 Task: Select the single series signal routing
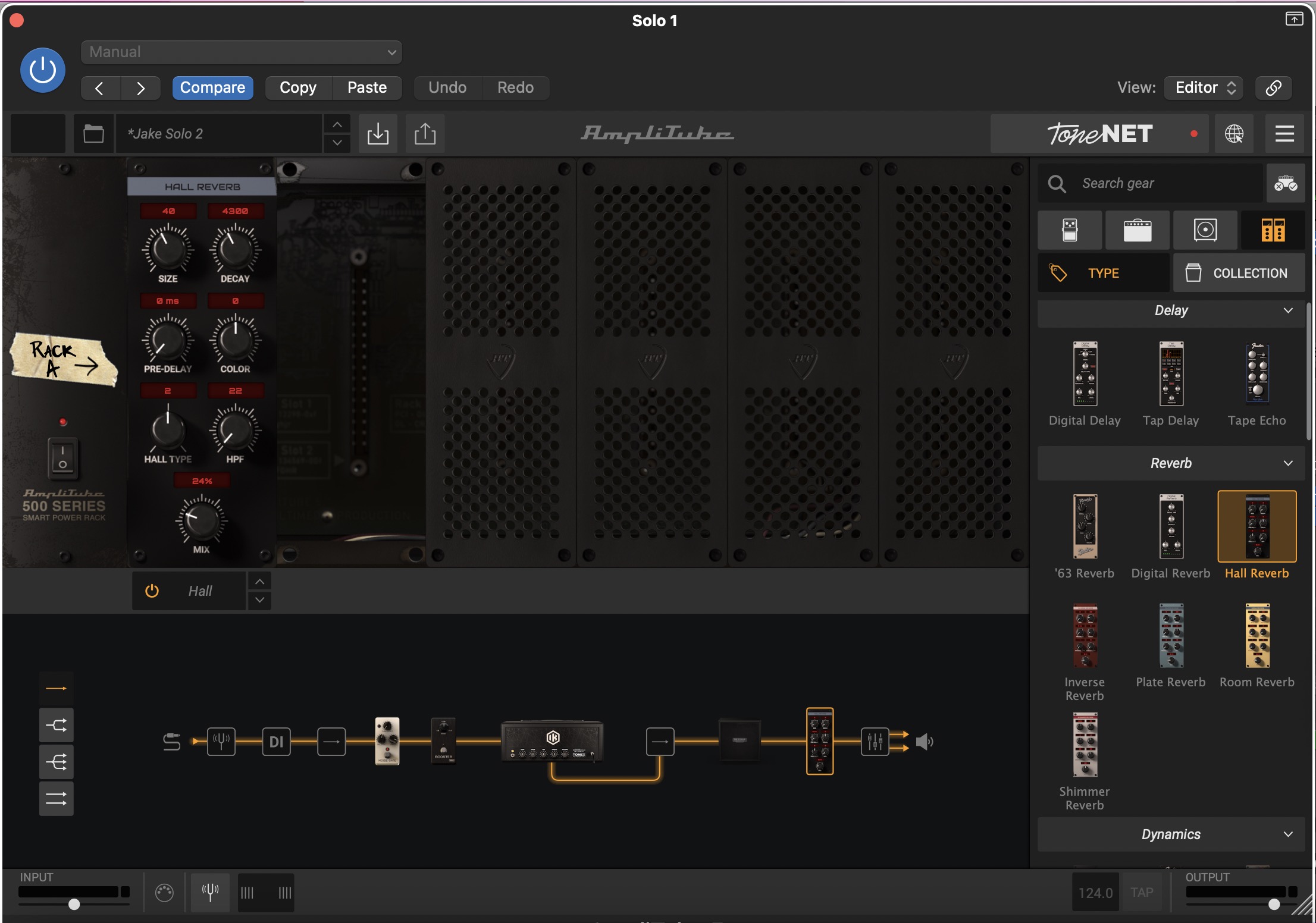point(57,689)
